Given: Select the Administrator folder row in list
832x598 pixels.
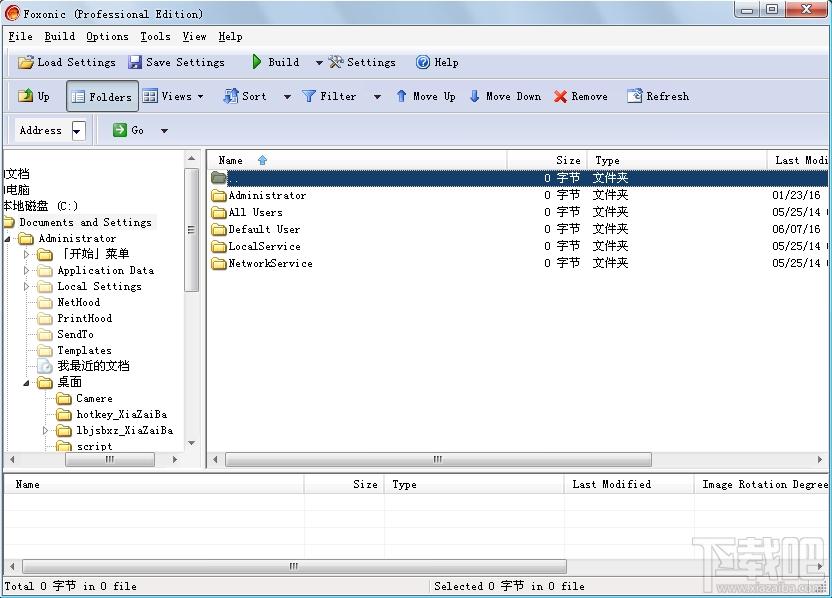Looking at the screenshot, I should point(517,195).
